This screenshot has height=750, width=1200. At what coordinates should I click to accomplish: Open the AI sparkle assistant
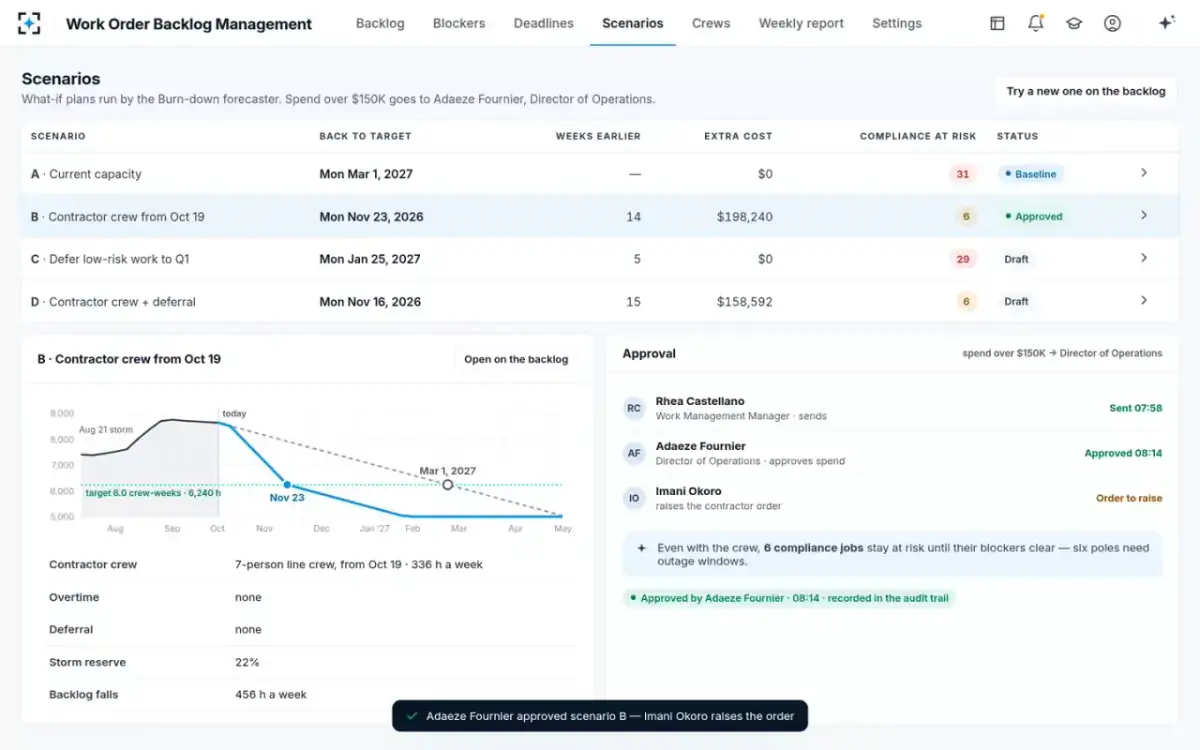pyautogui.click(x=1166, y=23)
